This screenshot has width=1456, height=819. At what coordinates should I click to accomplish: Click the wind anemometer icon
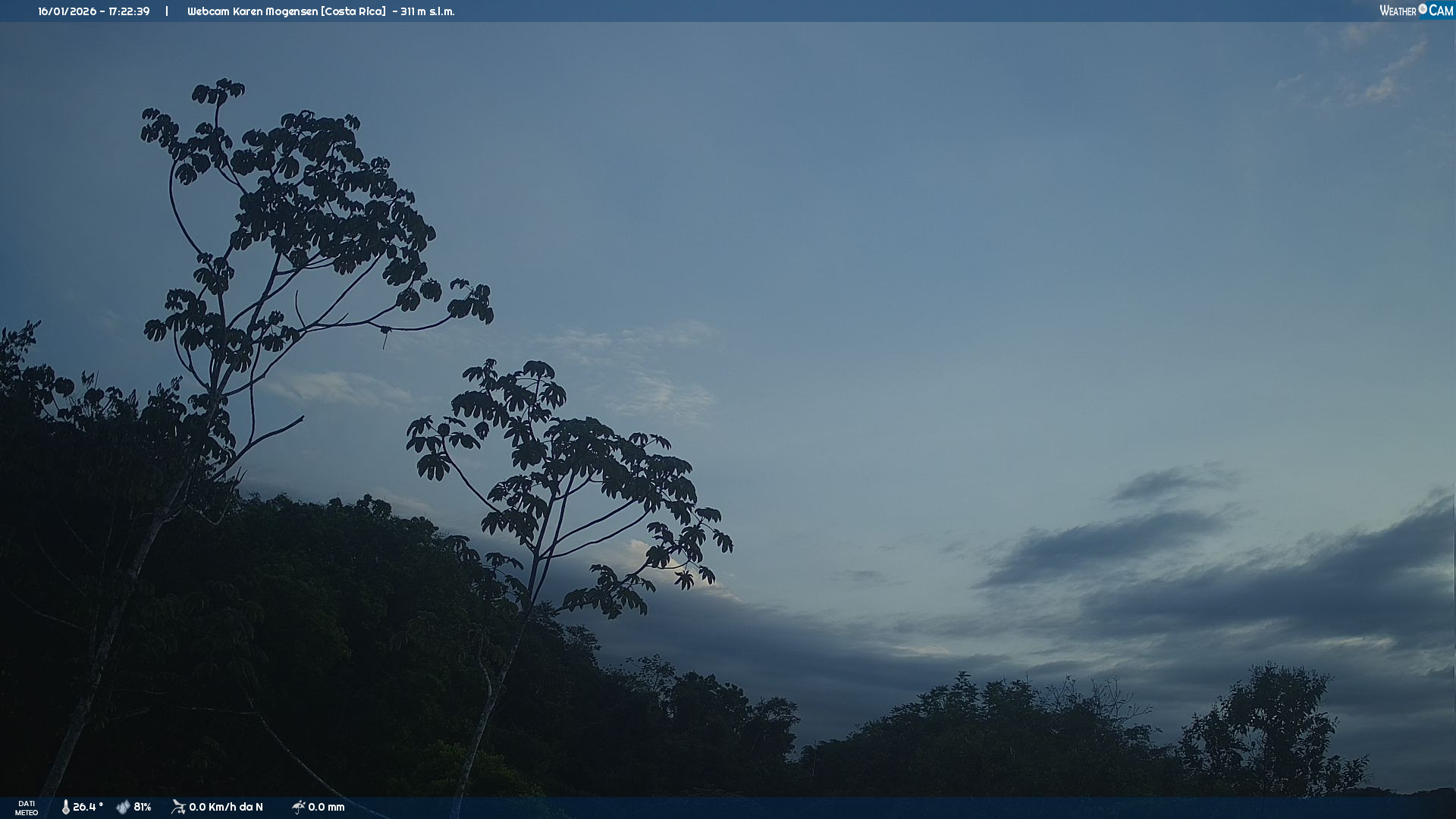pos(178,807)
